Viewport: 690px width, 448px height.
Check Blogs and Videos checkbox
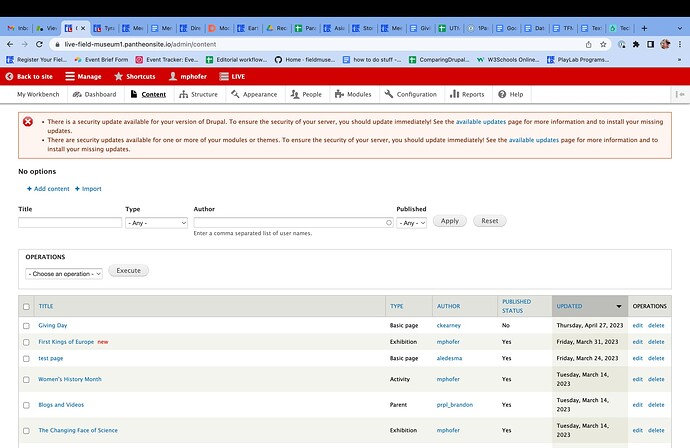[x=26, y=405]
